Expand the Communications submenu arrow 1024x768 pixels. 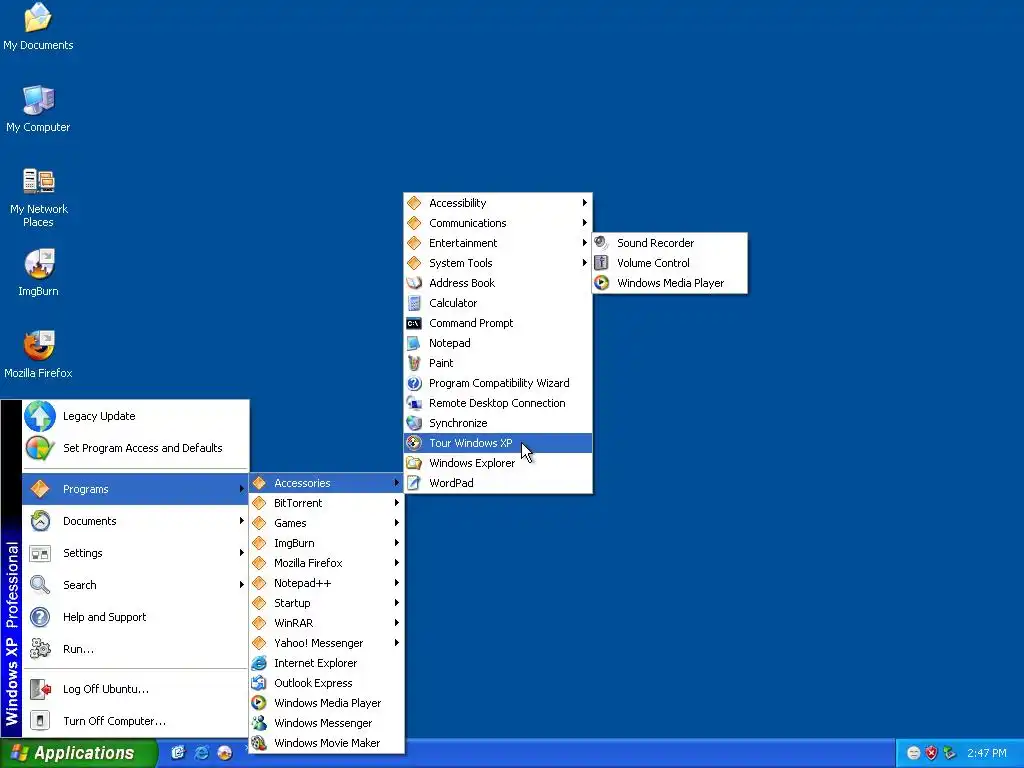coord(584,223)
